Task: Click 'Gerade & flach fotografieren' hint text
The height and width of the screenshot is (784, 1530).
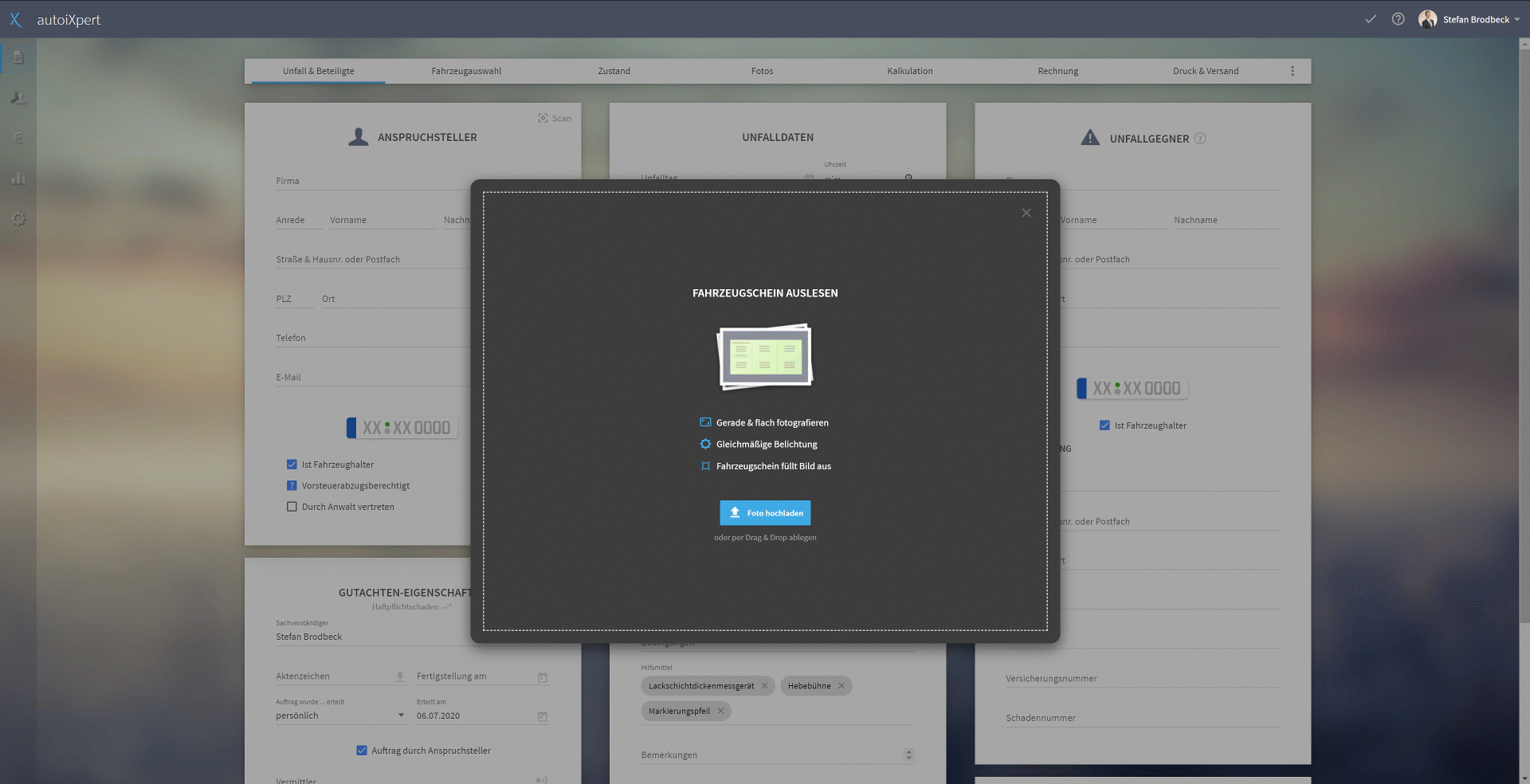Action: tap(772, 423)
